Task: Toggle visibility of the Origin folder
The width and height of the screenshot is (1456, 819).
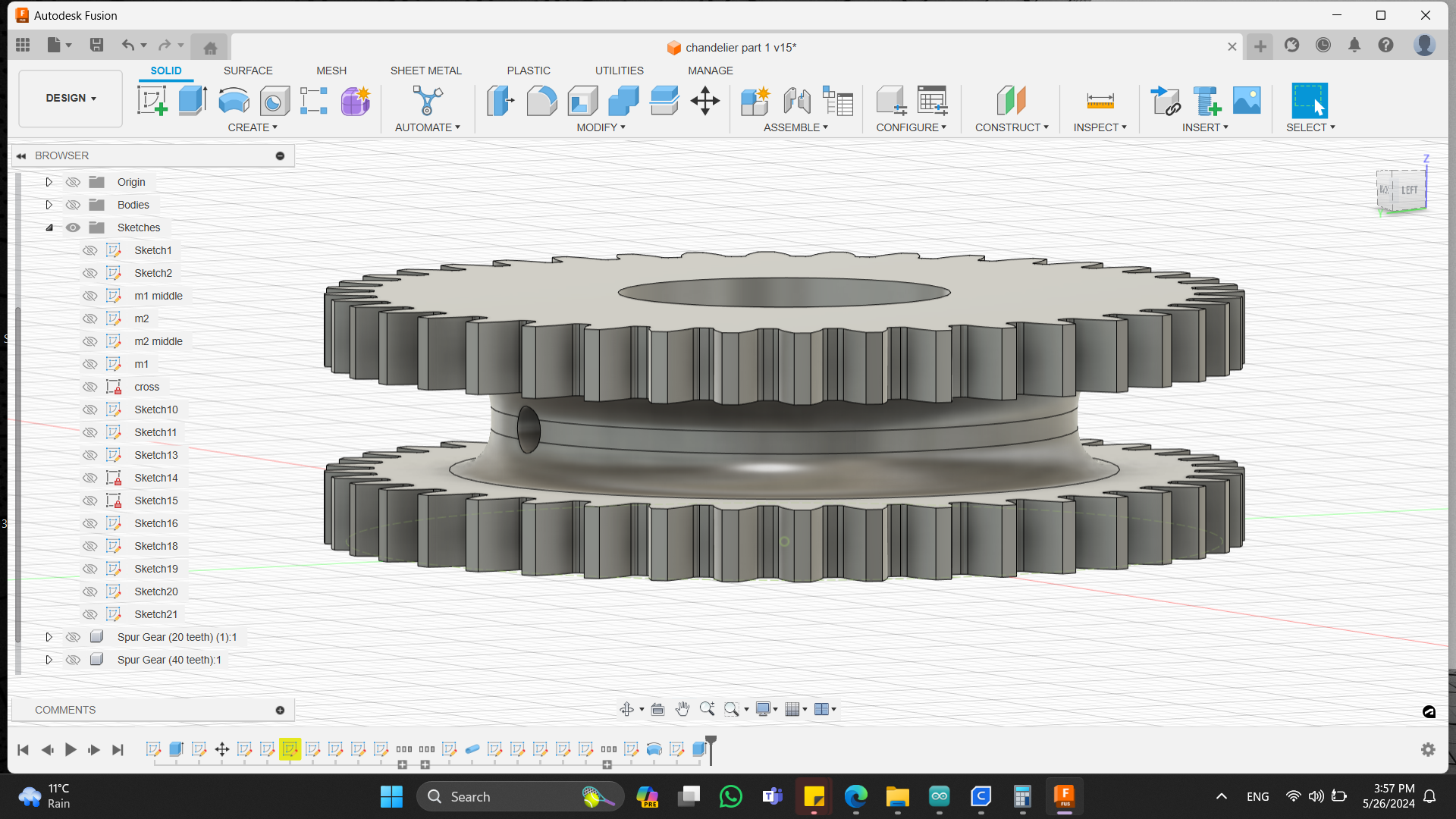Action: click(73, 182)
